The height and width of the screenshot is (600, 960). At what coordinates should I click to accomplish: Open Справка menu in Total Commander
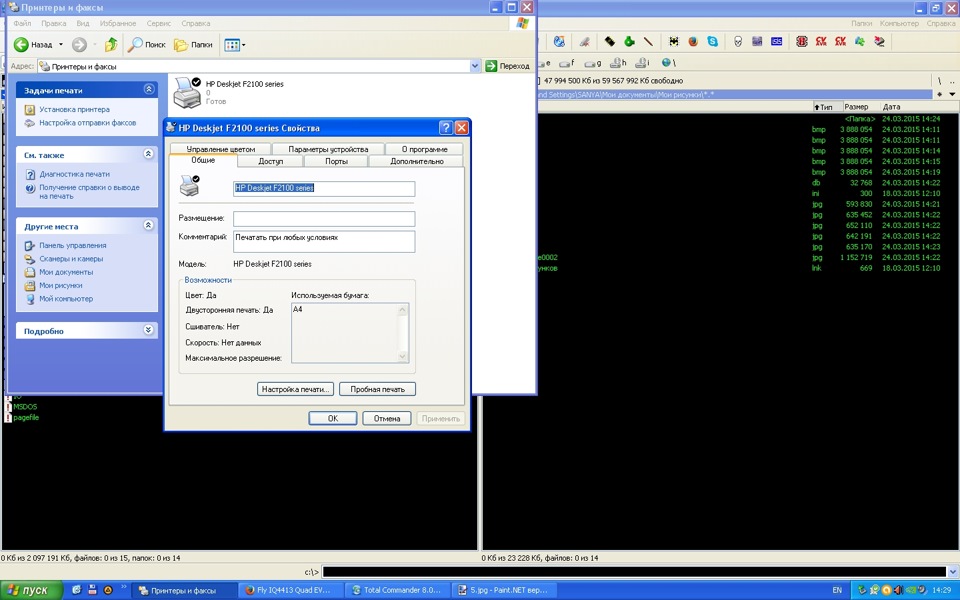tap(940, 23)
